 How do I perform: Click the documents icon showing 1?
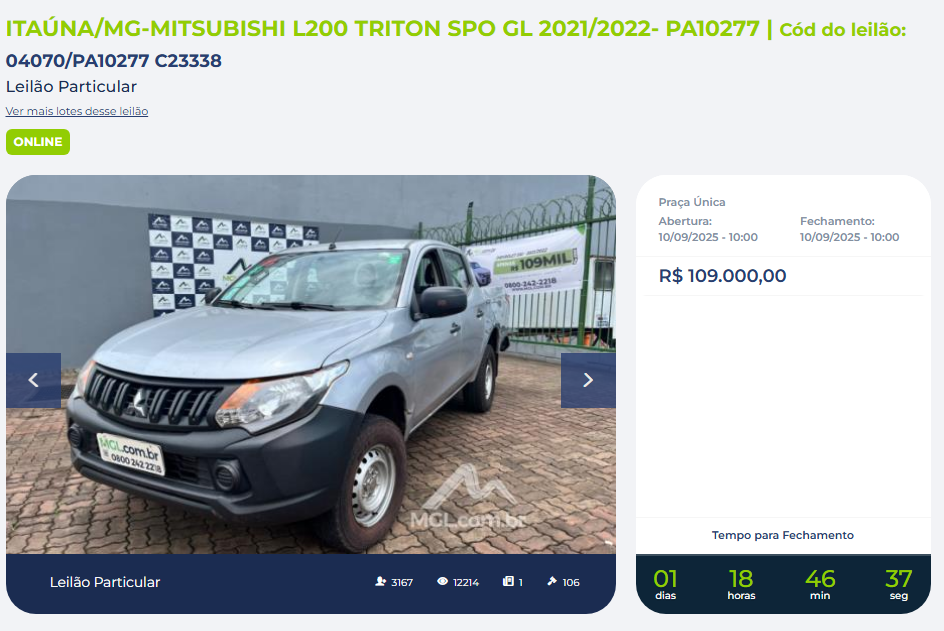click(509, 582)
